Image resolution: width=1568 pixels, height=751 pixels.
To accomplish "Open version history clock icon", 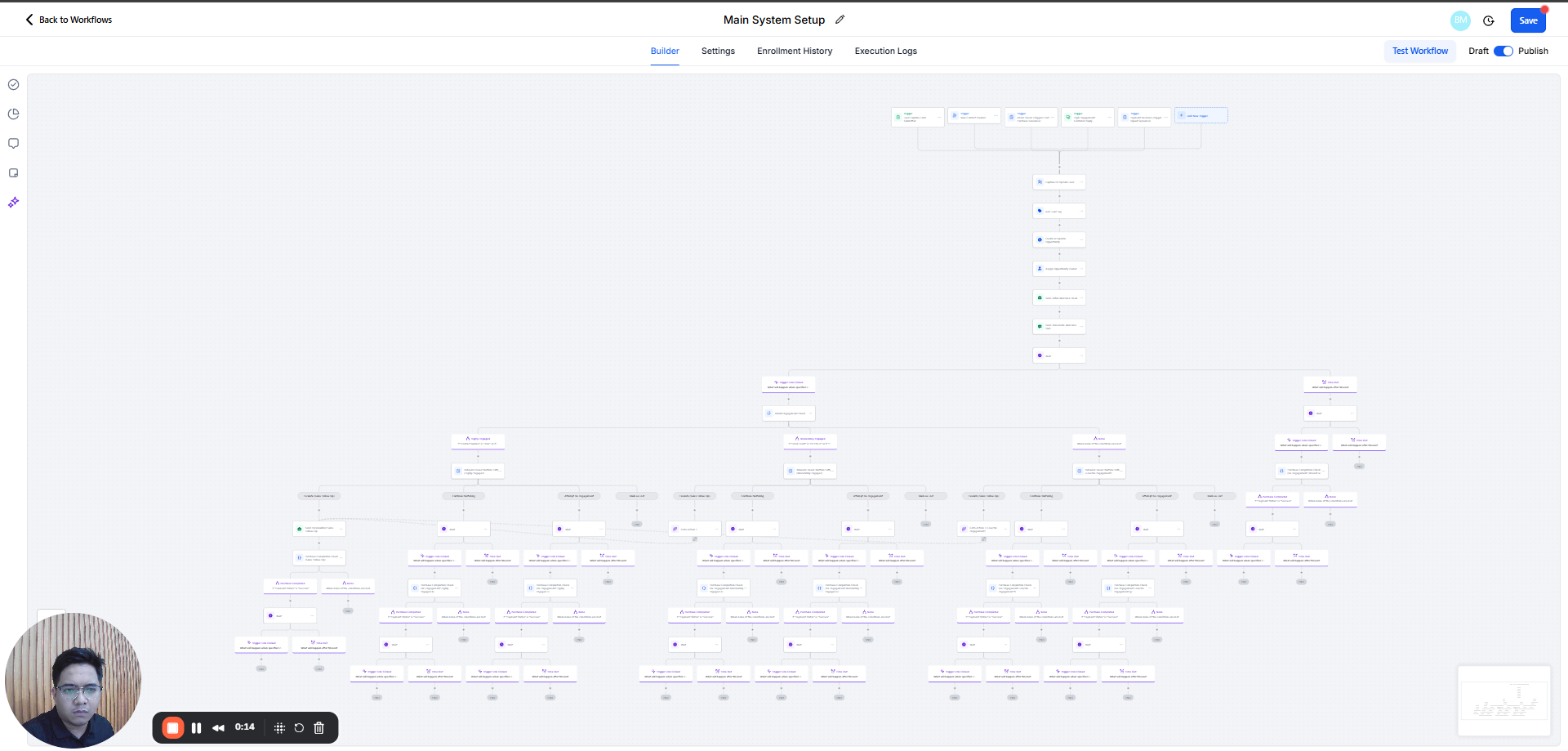I will coord(1489,21).
